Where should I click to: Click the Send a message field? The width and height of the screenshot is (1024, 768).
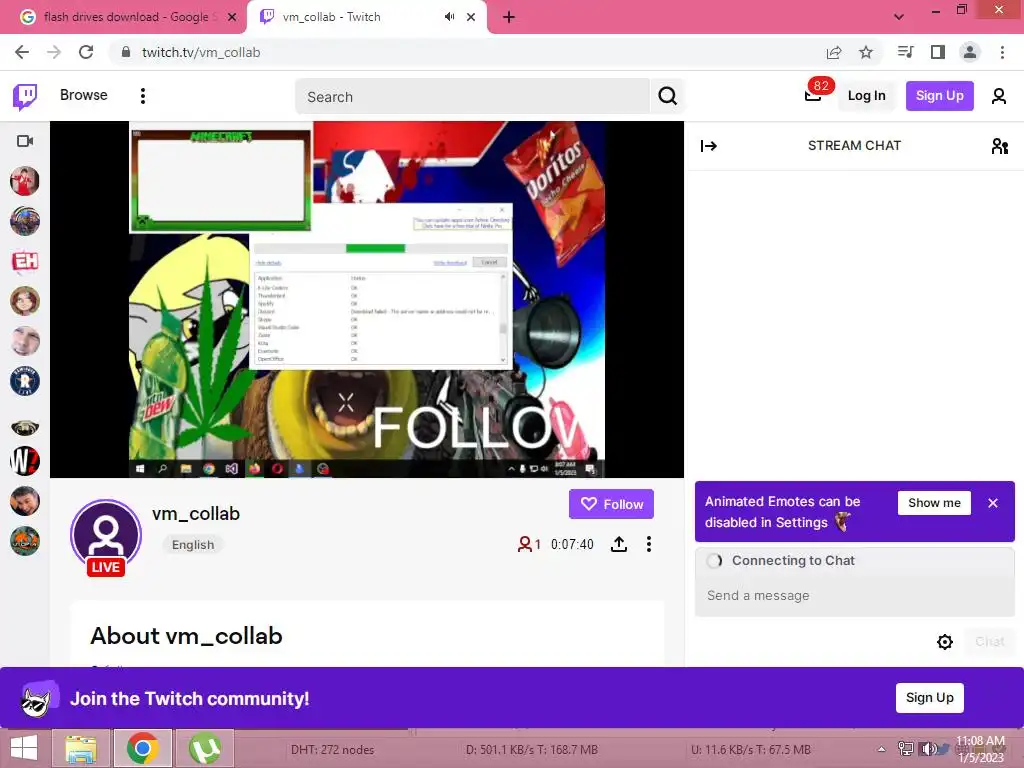tap(854, 596)
